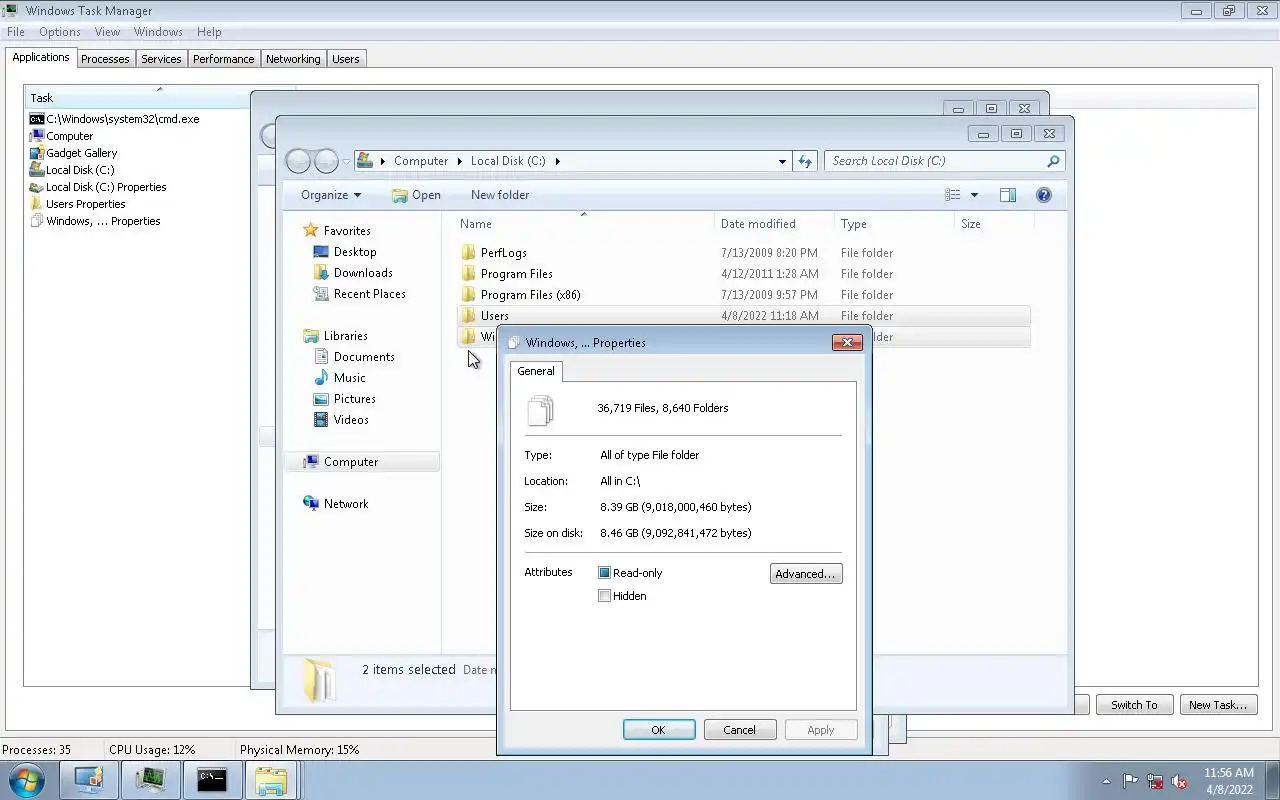Switch to the Services tab
Viewport: 1280px width, 800px height.
point(161,59)
